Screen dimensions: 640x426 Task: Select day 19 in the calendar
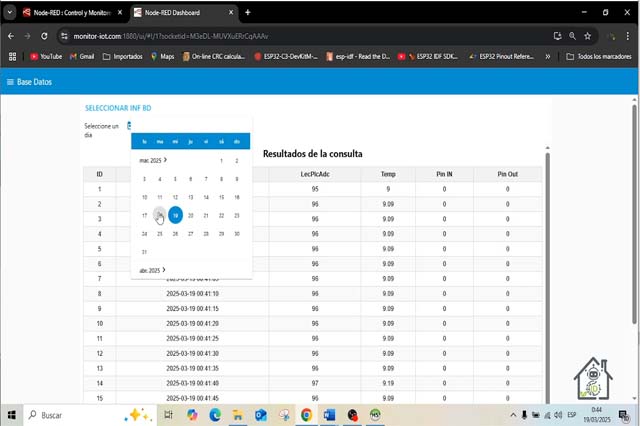pyautogui.click(x=175, y=215)
